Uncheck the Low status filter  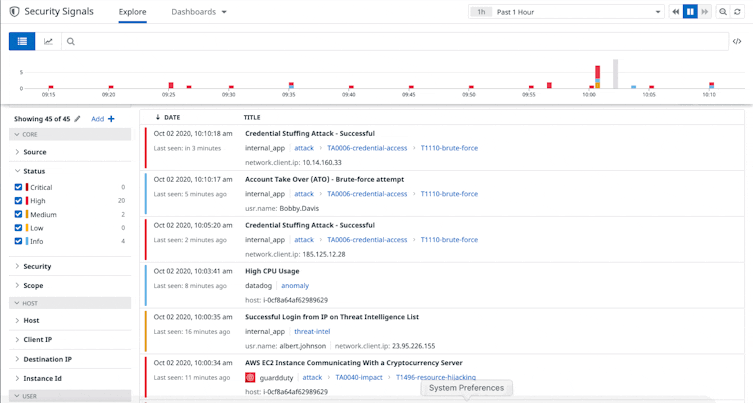click(18, 228)
